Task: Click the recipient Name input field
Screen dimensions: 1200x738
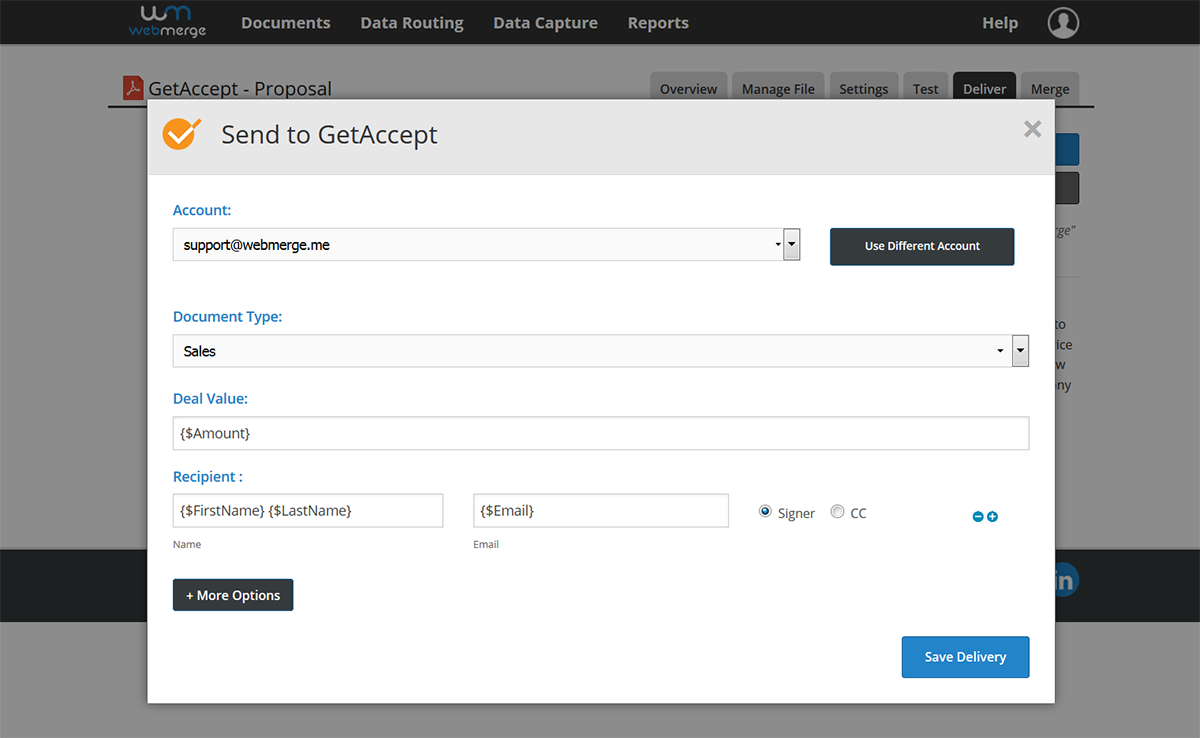Action: click(x=308, y=510)
